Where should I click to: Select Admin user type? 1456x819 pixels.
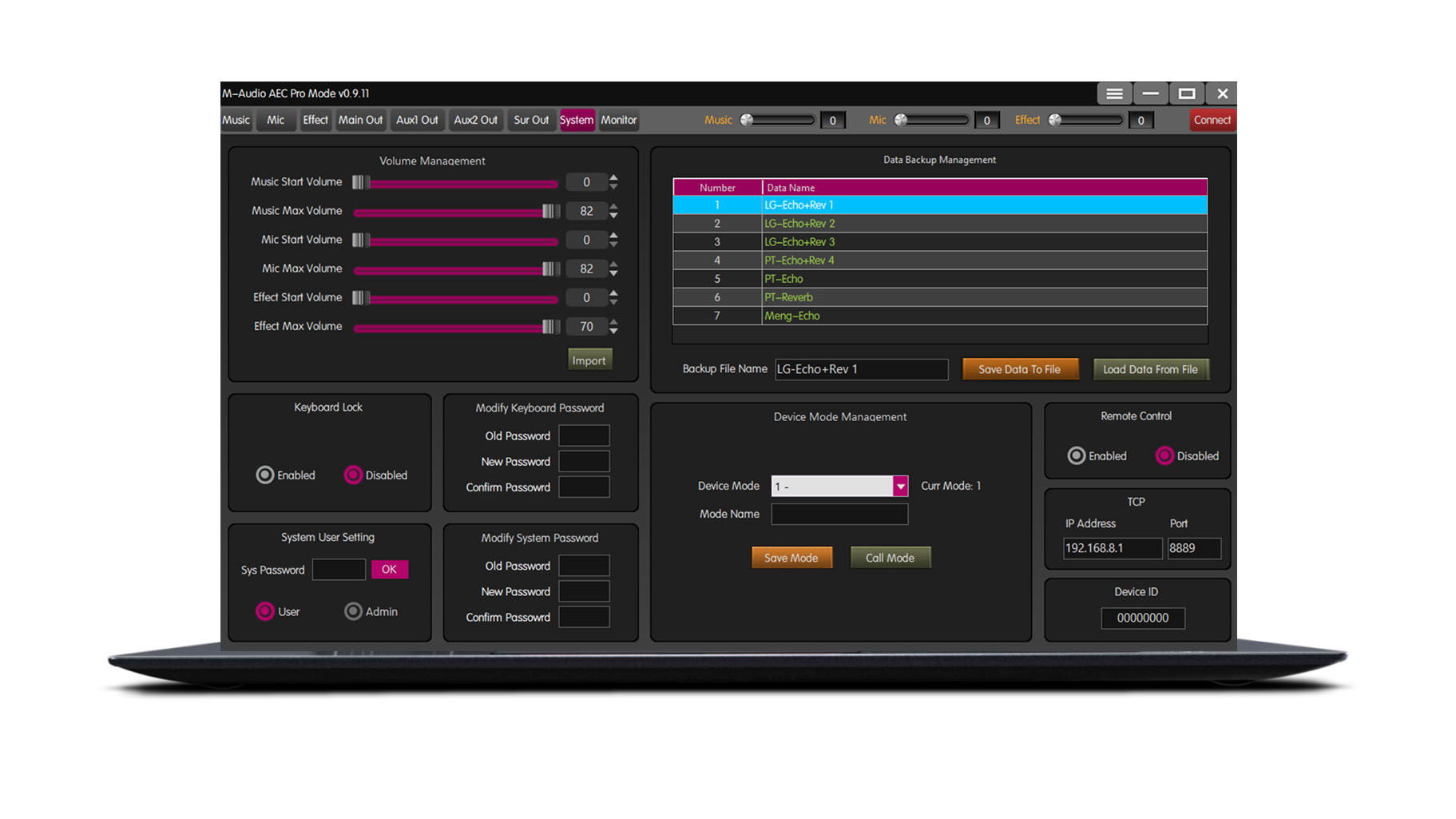[353, 611]
